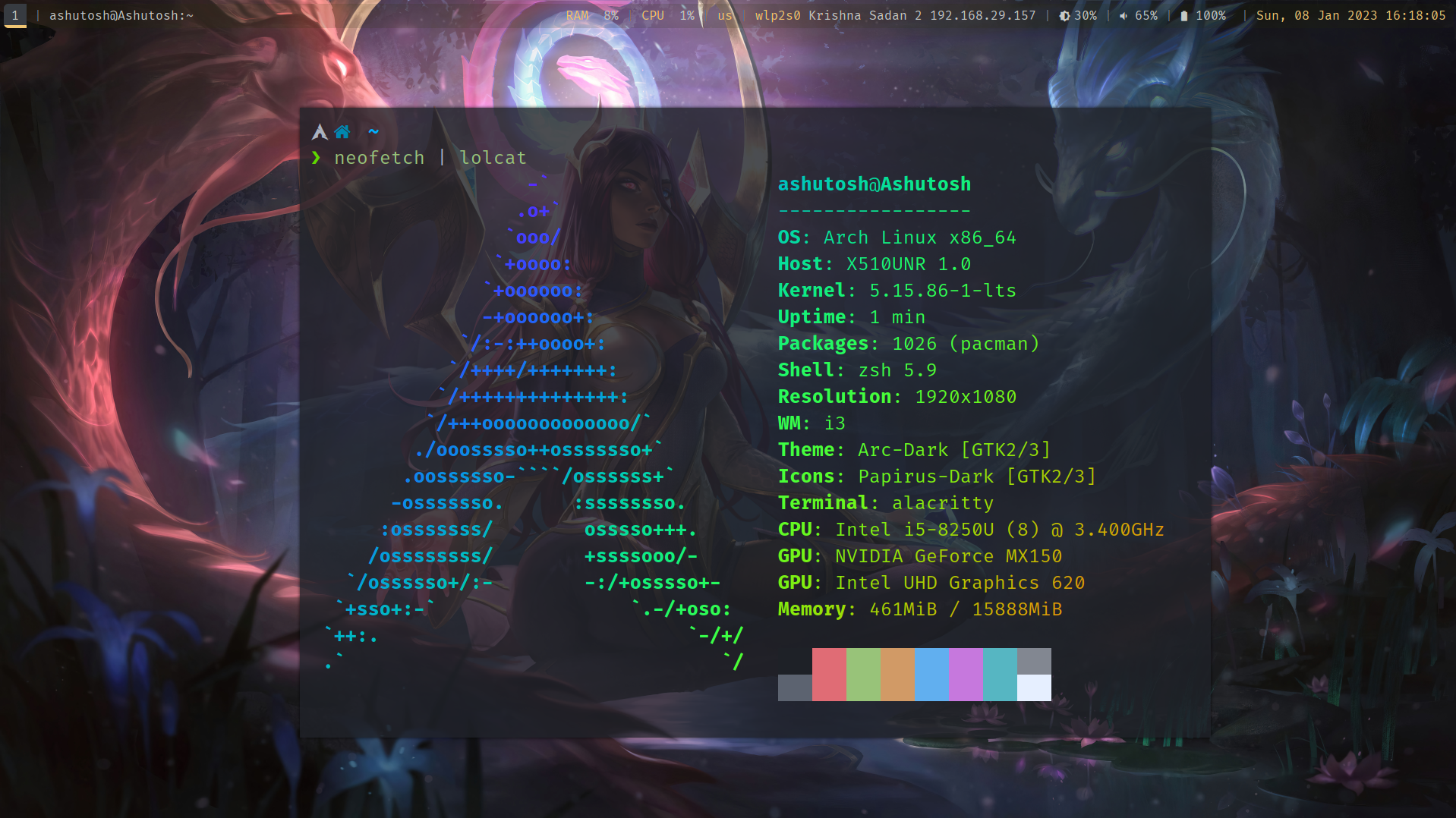The width and height of the screenshot is (1456, 818).
Task: Click the Theme: Arc-Dark line
Action: pyautogui.click(x=914, y=450)
